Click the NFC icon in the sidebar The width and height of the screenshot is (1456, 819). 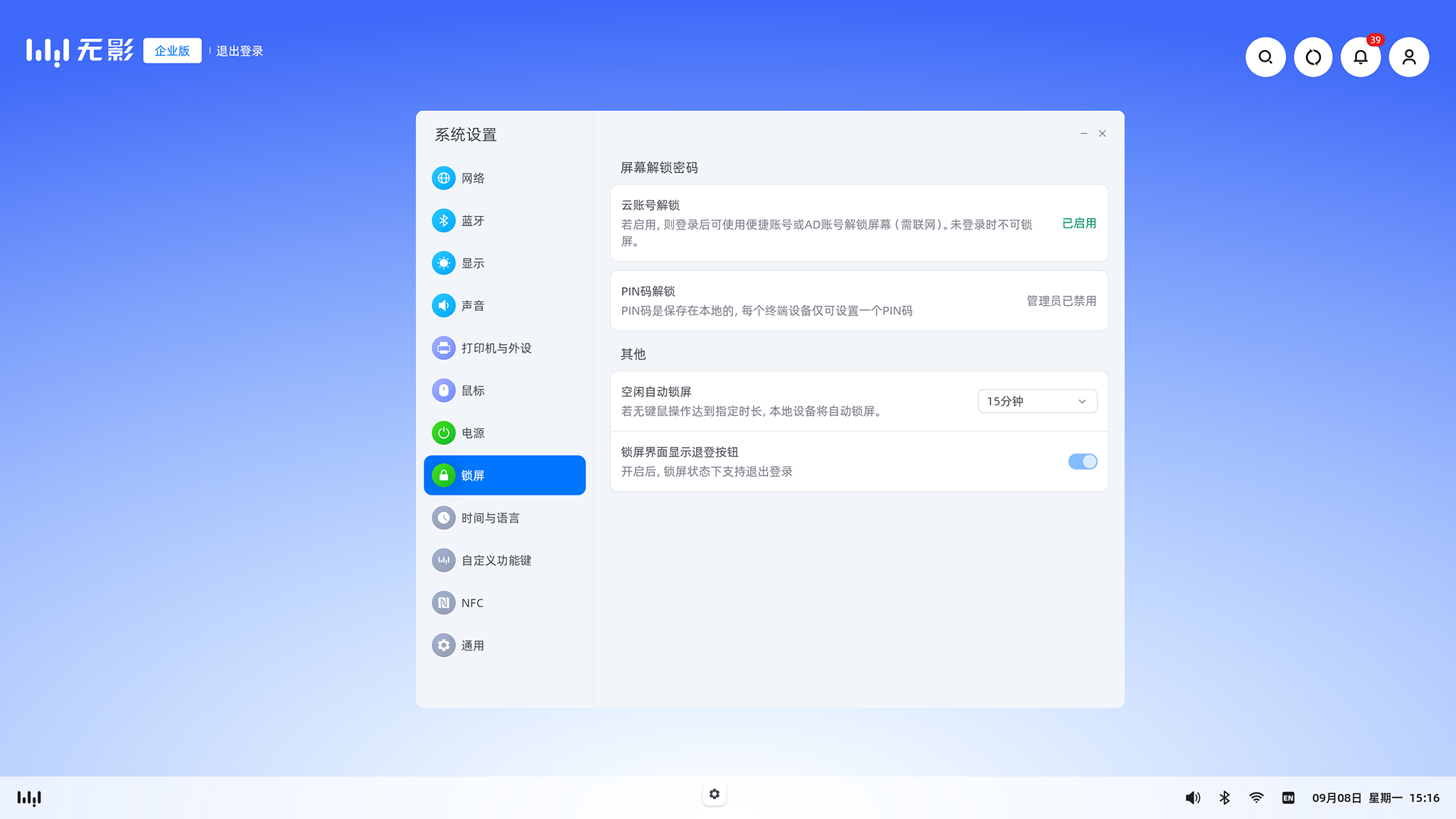coord(444,603)
